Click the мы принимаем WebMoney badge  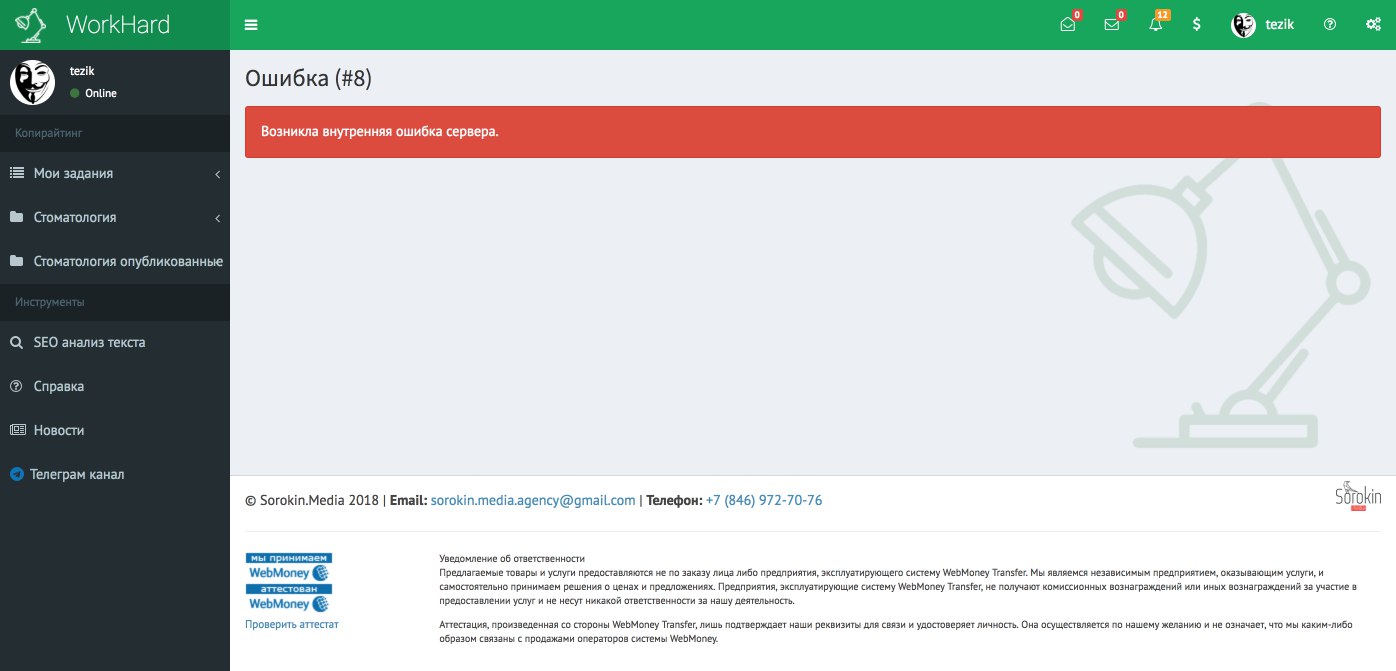point(289,566)
